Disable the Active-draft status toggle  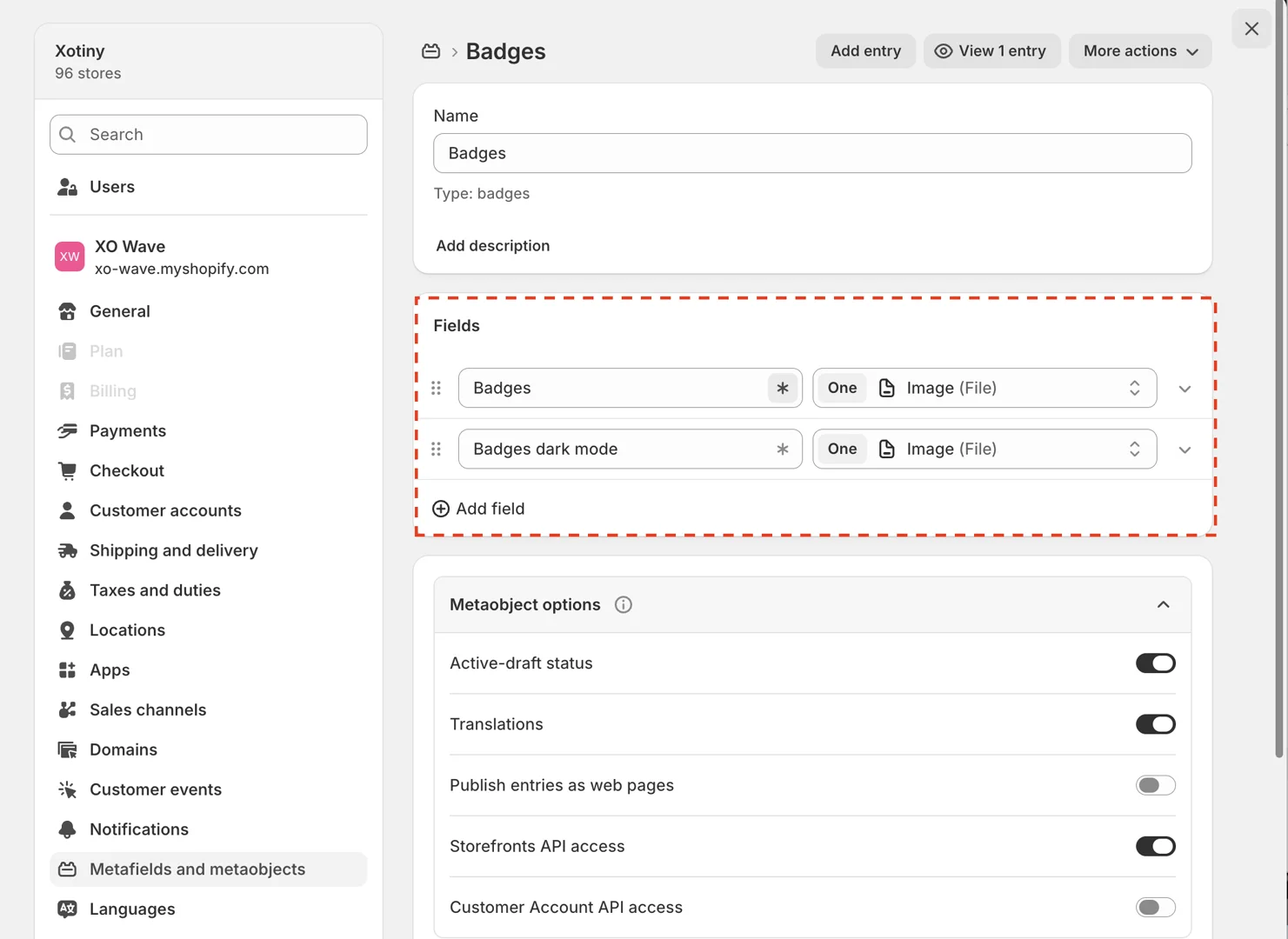coord(1156,663)
